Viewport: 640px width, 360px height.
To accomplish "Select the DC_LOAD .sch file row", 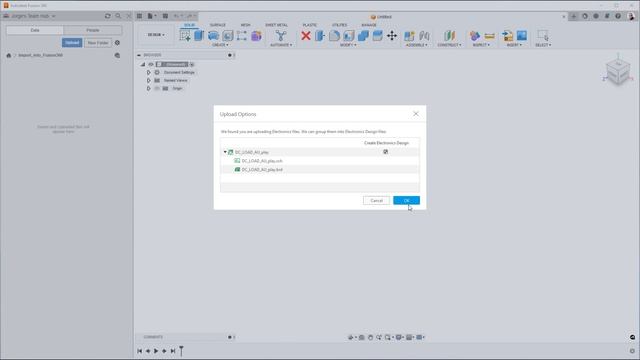I will tap(320, 161).
